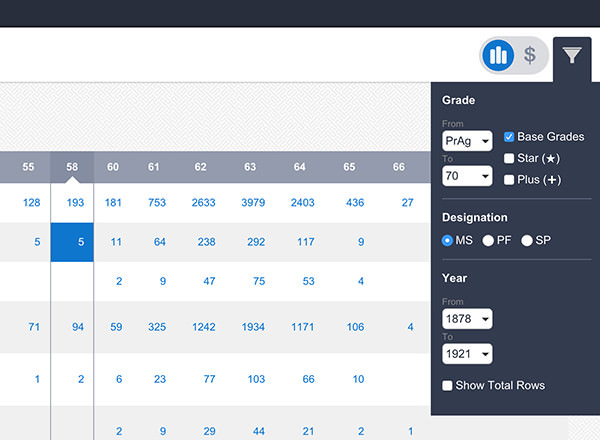Click the 3979 population value

coord(254,203)
